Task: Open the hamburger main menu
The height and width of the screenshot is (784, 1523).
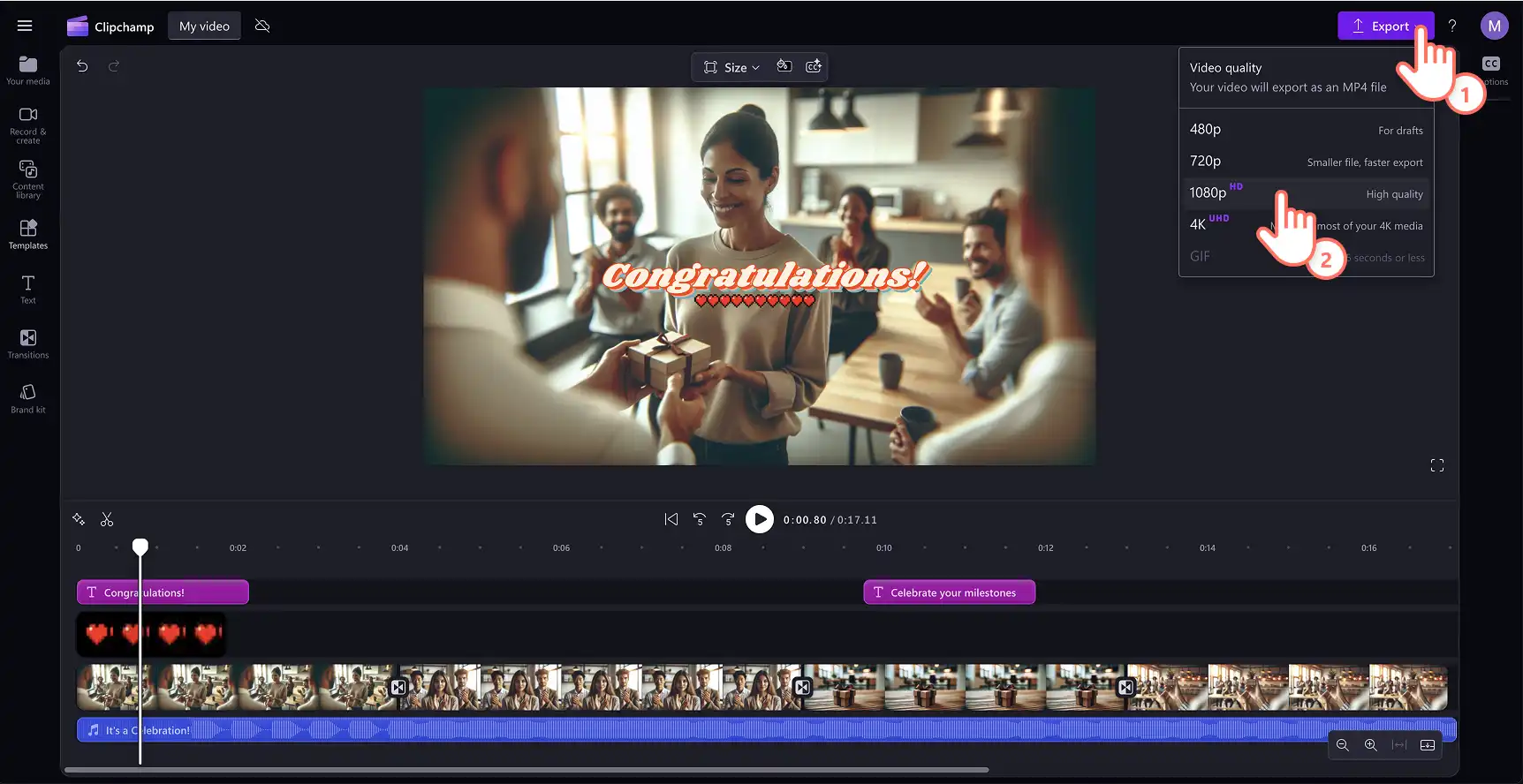Action: (x=25, y=26)
